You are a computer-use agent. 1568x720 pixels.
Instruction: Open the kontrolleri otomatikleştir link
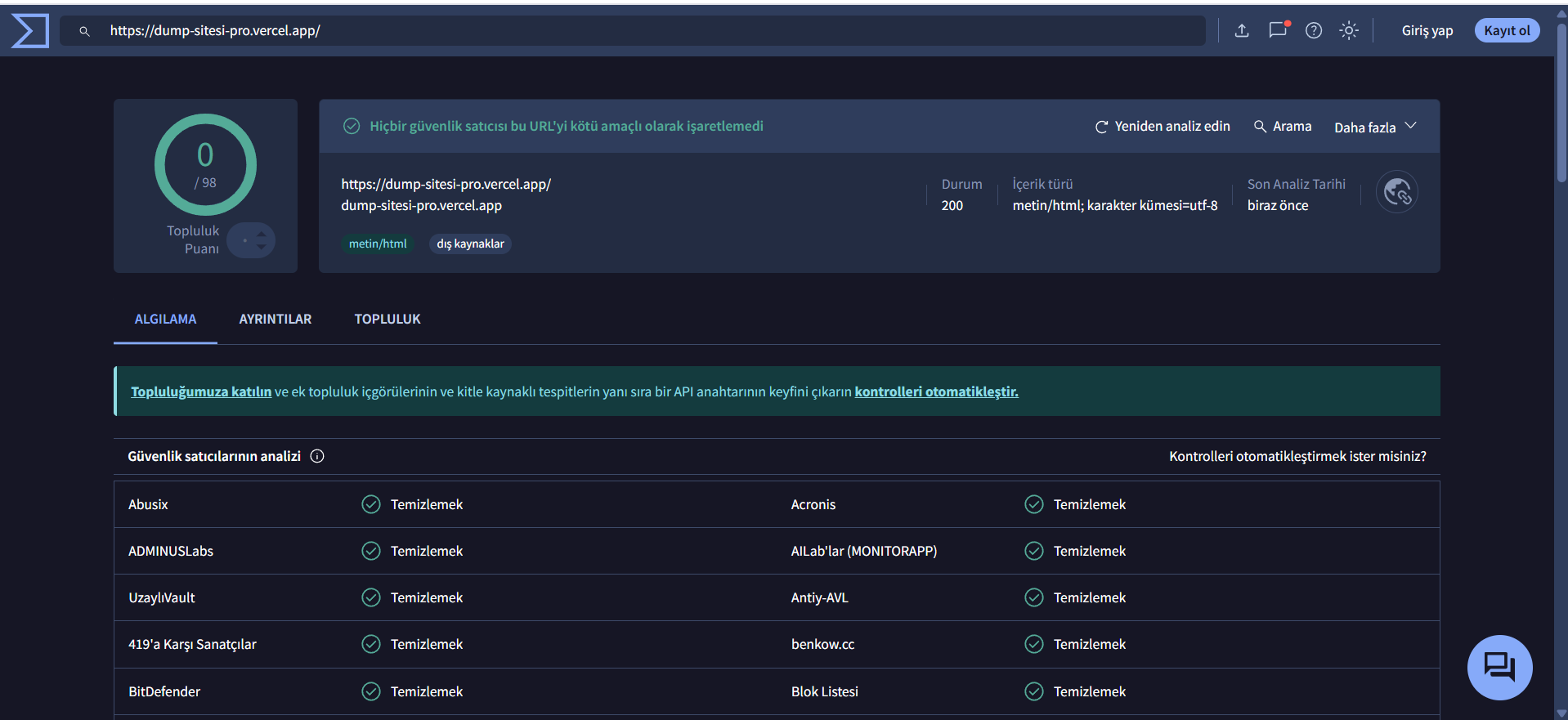936,391
